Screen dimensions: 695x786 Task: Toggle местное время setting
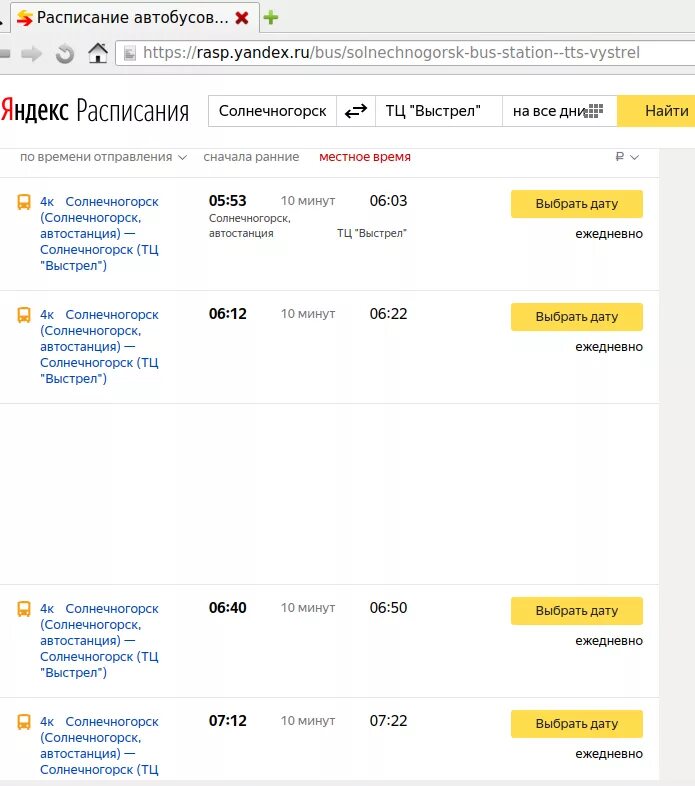pos(364,157)
